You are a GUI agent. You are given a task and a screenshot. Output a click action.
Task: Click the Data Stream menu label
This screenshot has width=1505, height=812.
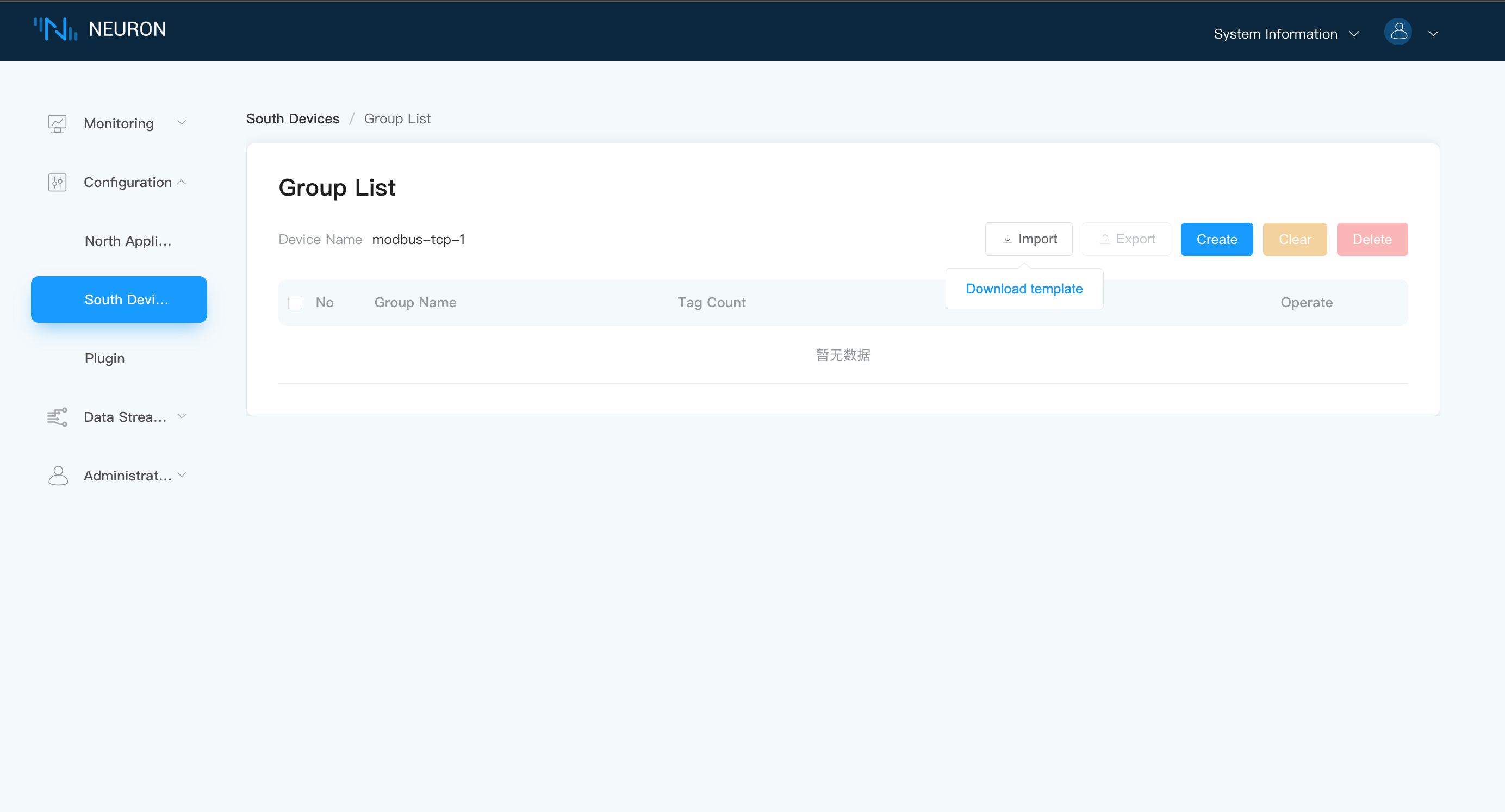pos(125,417)
